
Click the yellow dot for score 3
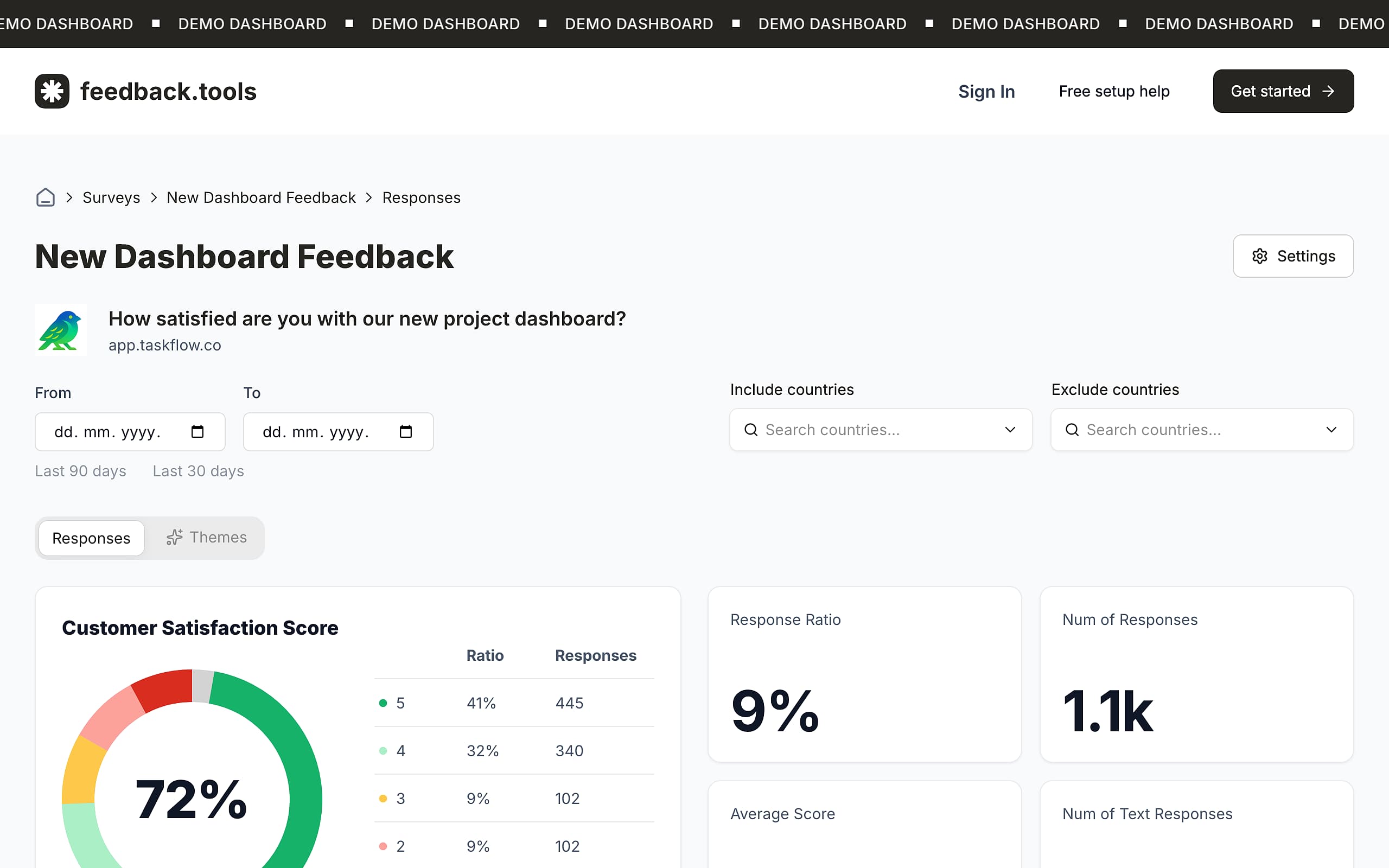383,799
